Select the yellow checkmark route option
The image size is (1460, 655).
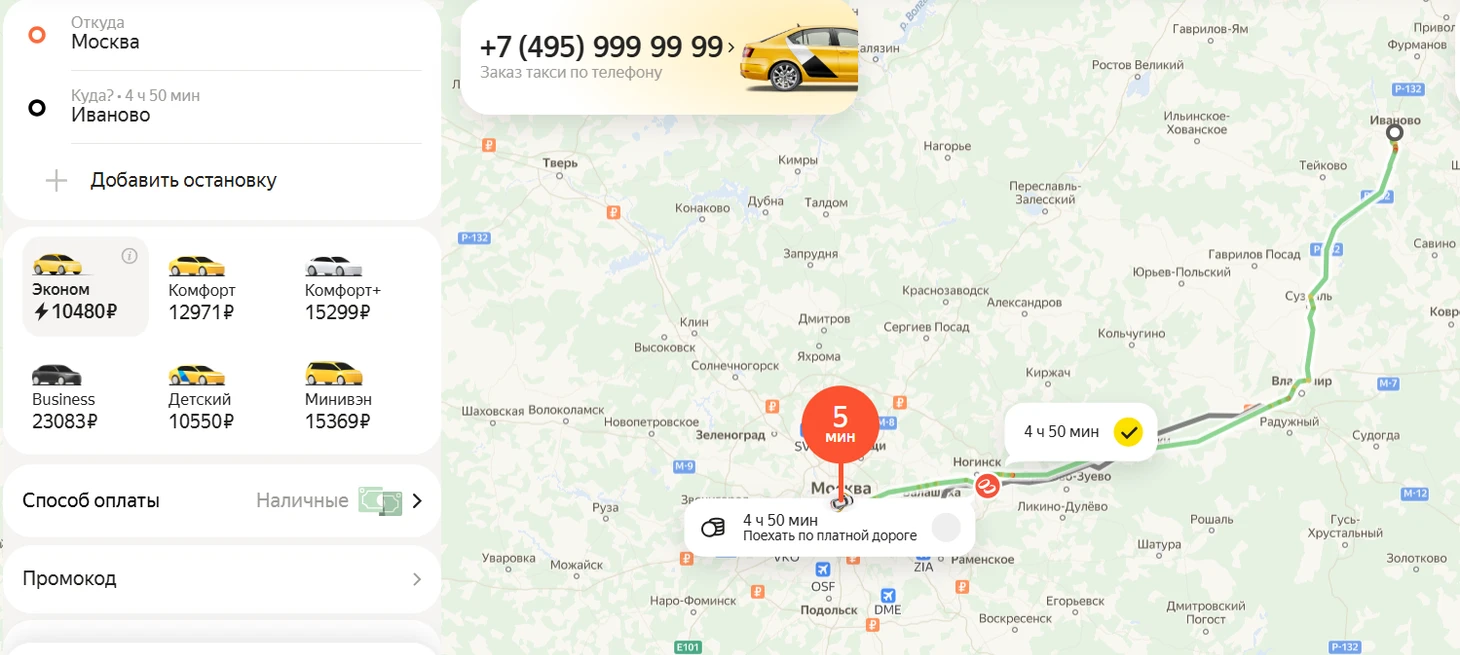(1129, 432)
